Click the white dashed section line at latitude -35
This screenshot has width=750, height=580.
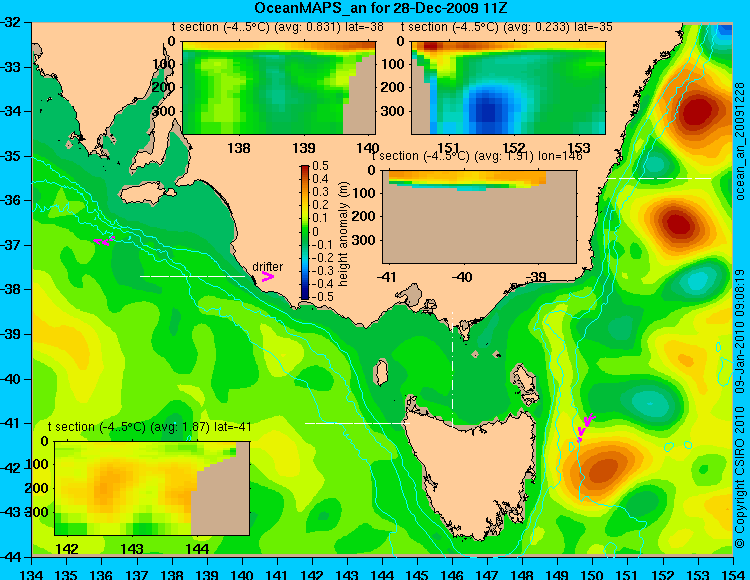tap(660, 178)
